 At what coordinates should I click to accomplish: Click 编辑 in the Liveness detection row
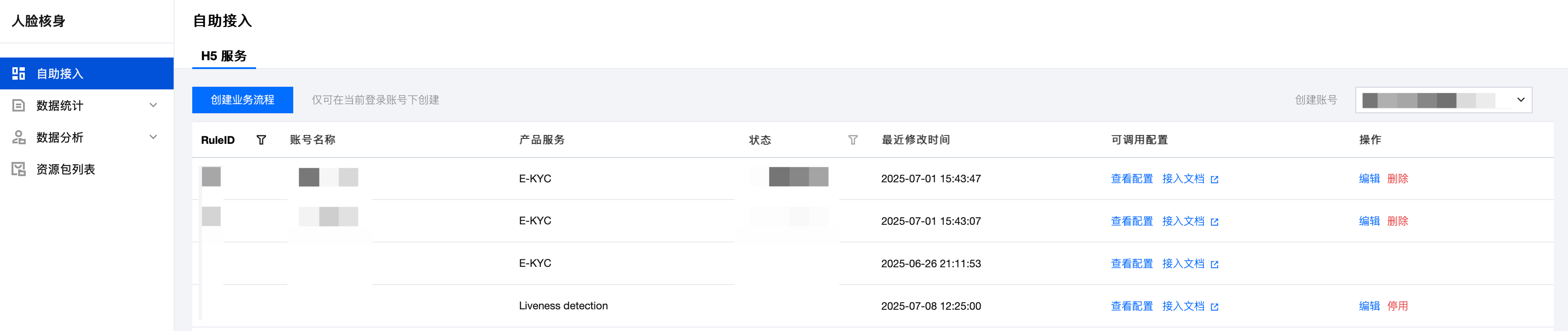(x=1369, y=306)
